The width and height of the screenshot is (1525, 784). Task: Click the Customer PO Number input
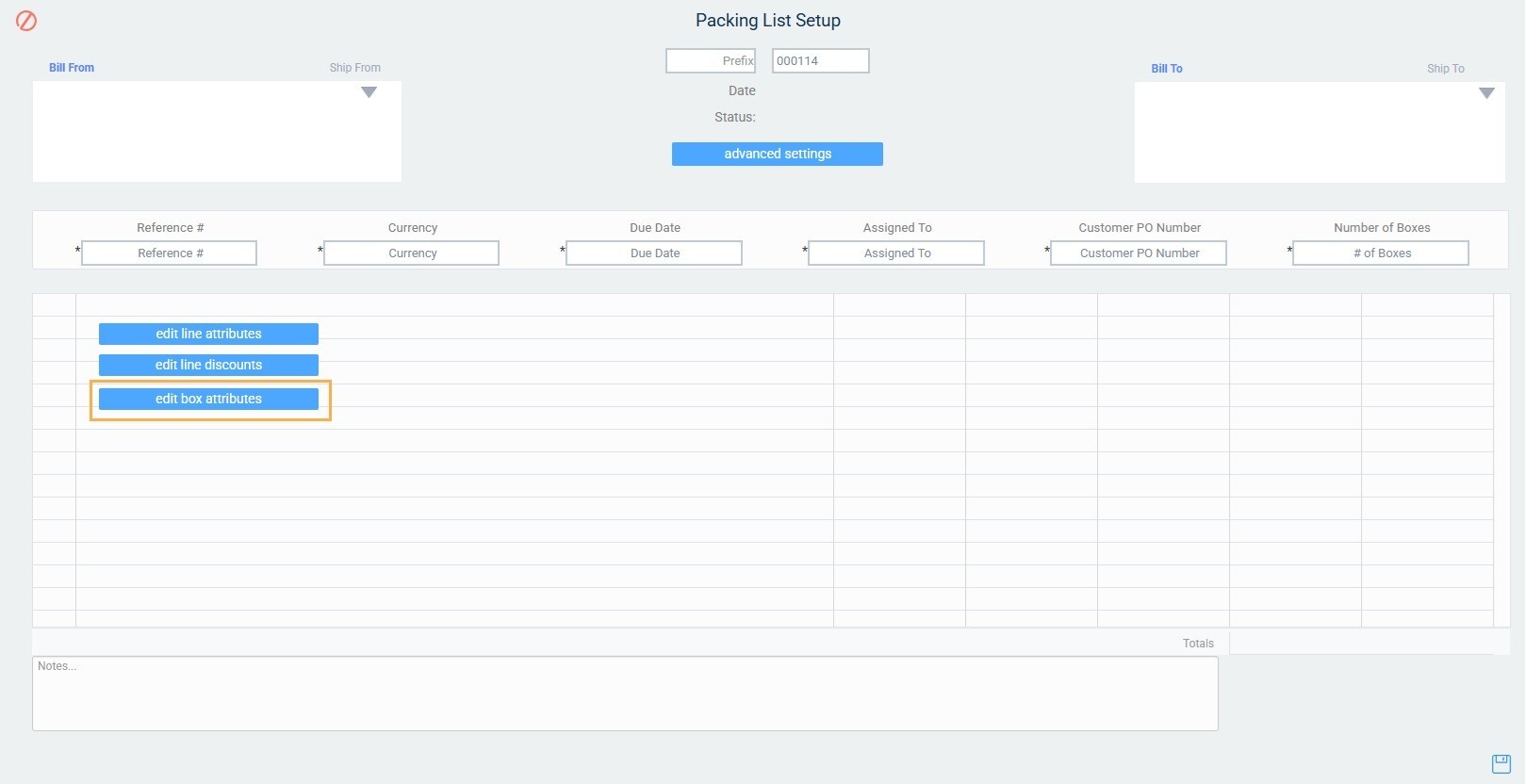coord(1139,253)
